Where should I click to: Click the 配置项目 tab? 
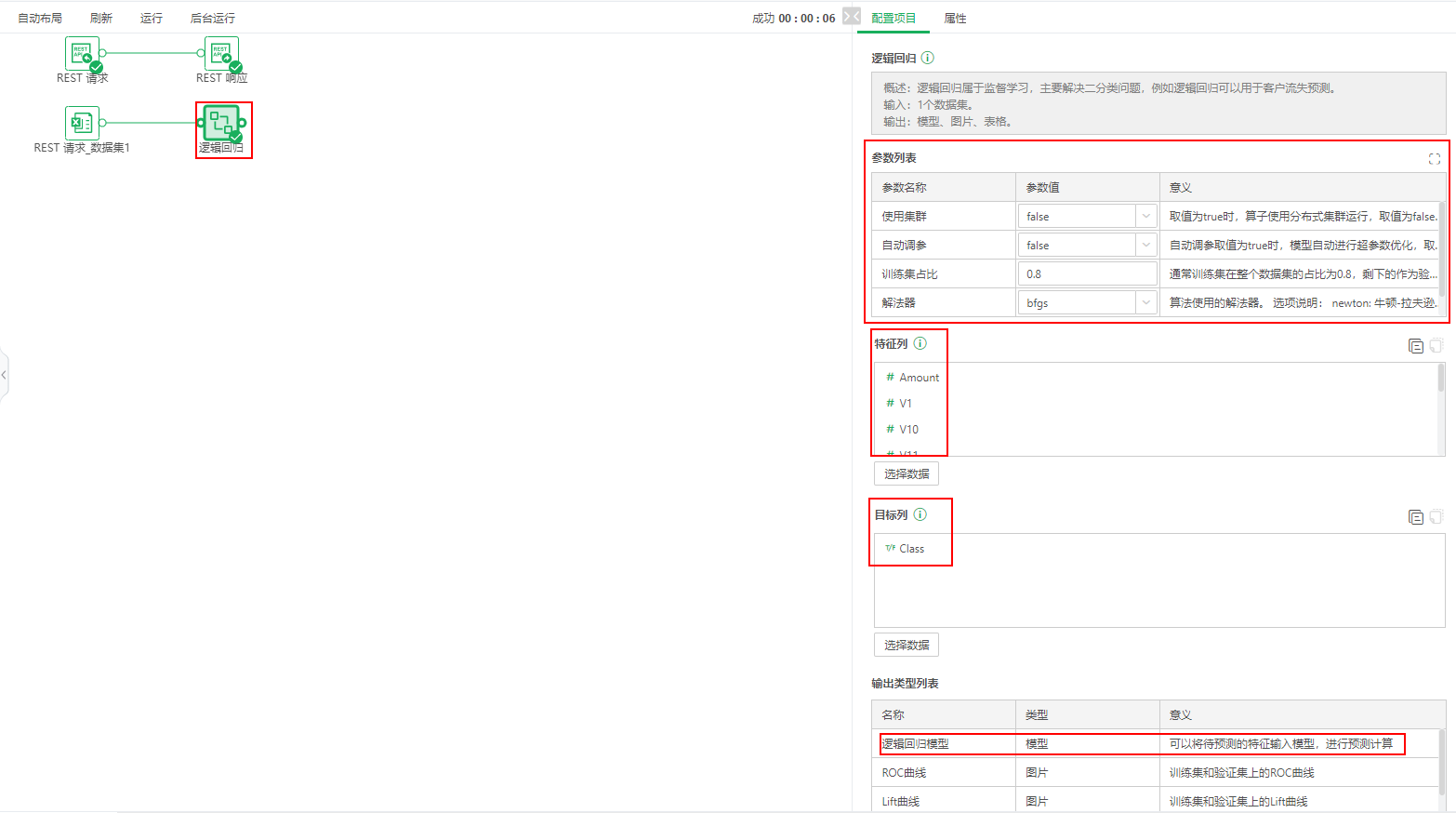pos(893,17)
